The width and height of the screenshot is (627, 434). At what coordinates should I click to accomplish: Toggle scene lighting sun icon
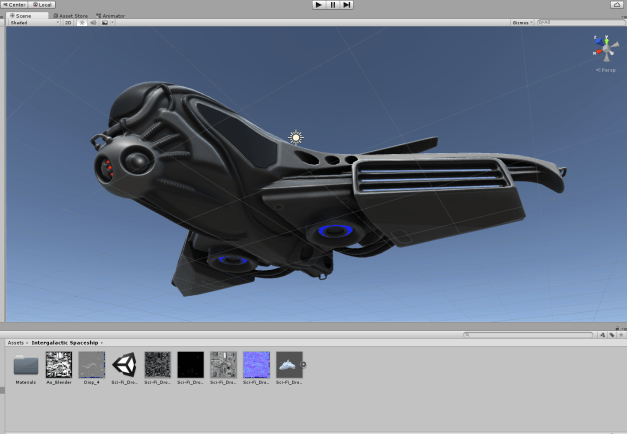click(83, 22)
